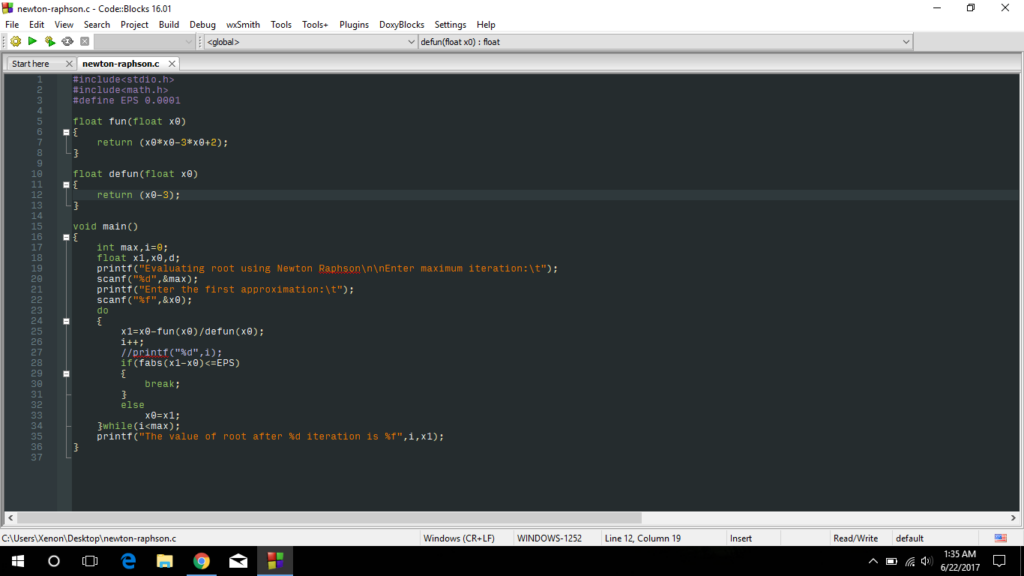The width and height of the screenshot is (1024, 576).
Task: Click the Insert mode indicator in status bar
Action: pos(740,537)
